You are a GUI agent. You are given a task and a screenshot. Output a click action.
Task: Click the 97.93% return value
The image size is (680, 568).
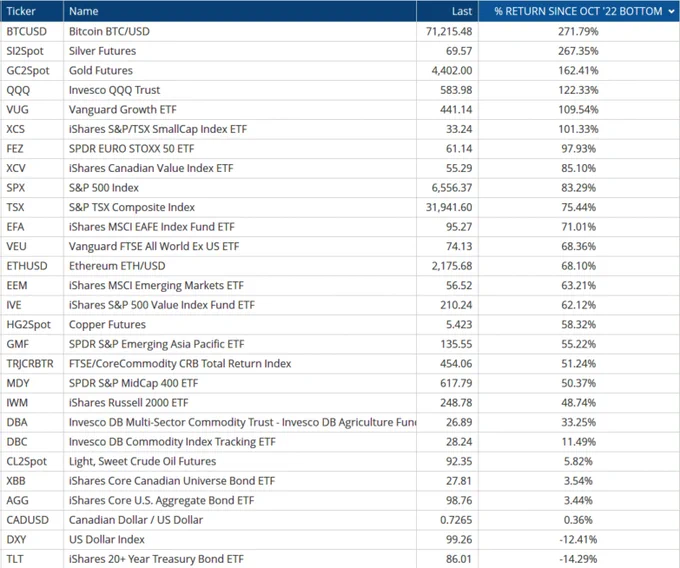(x=578, y=149)
